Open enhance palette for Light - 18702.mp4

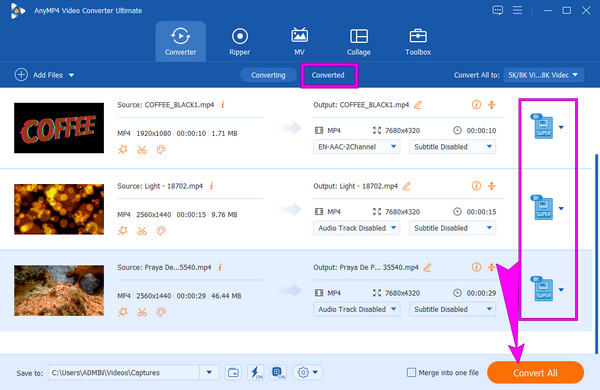(x=161, y=231)
